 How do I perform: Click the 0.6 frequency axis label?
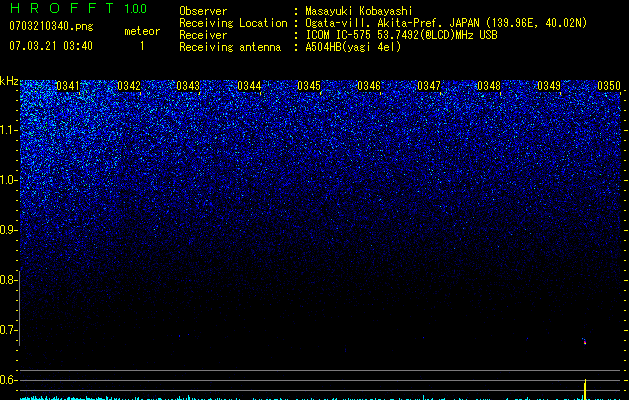[x=8, y=380]
